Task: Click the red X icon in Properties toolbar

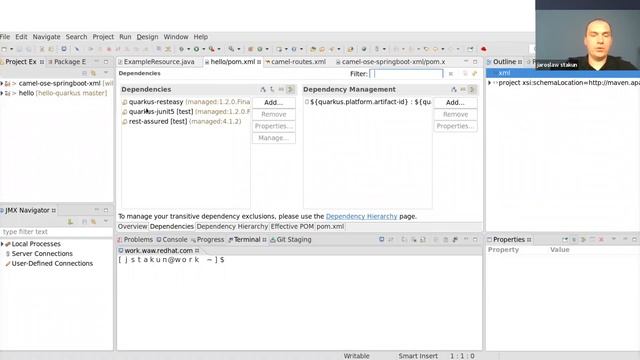Action: (x=601, y=240)
